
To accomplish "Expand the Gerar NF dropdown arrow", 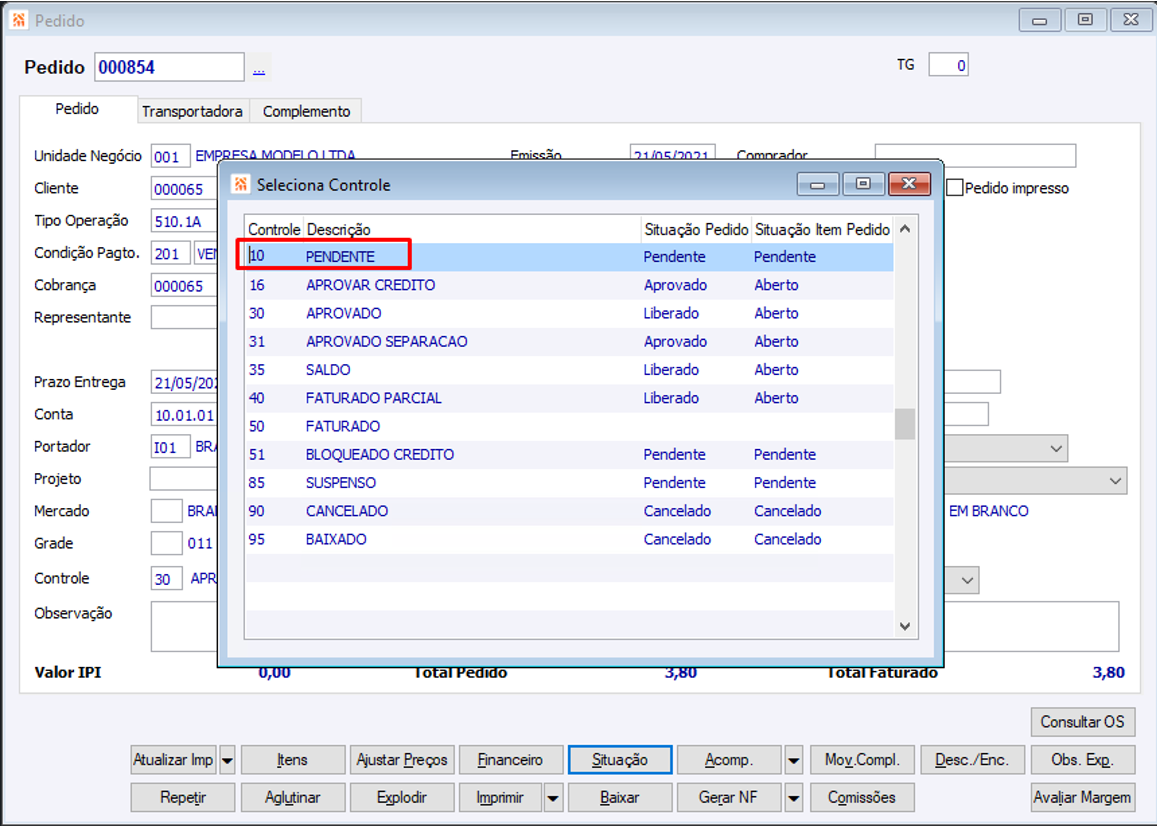I will click(794, 798).
